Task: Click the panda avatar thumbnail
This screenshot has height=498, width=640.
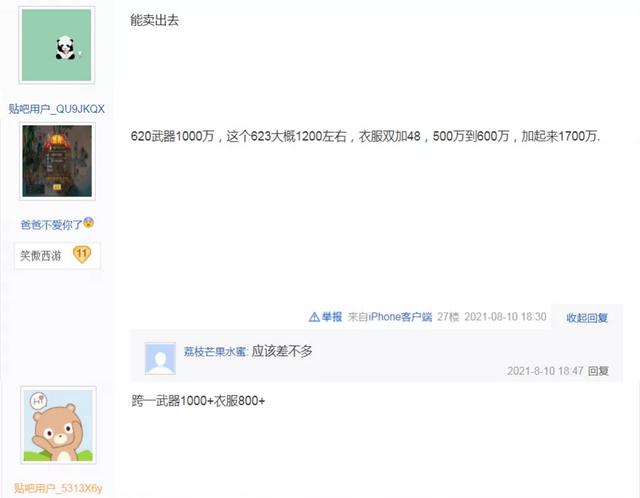Action: coord(57,45)
